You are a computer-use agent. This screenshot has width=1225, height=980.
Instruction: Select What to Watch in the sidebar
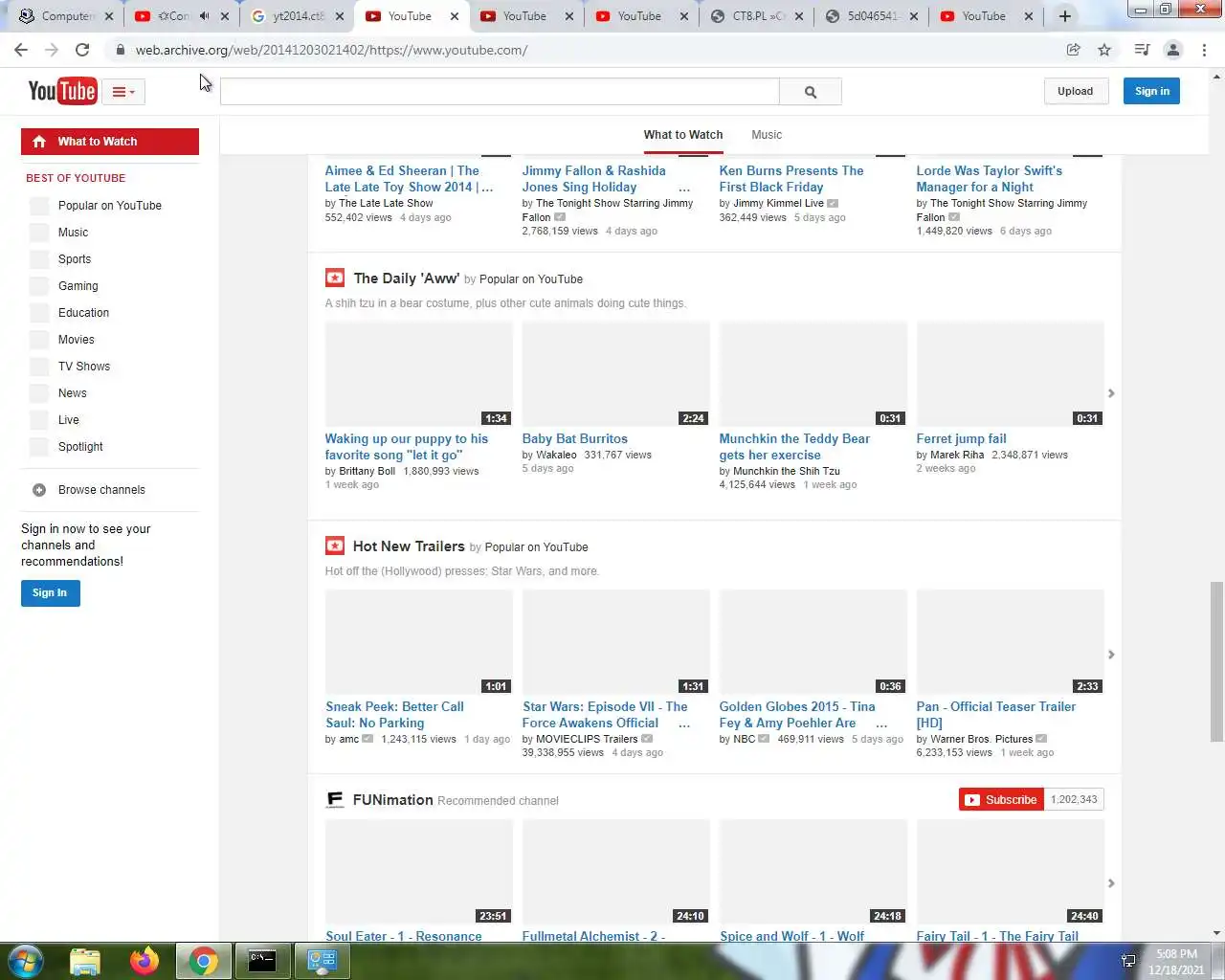tap(110, 142)
